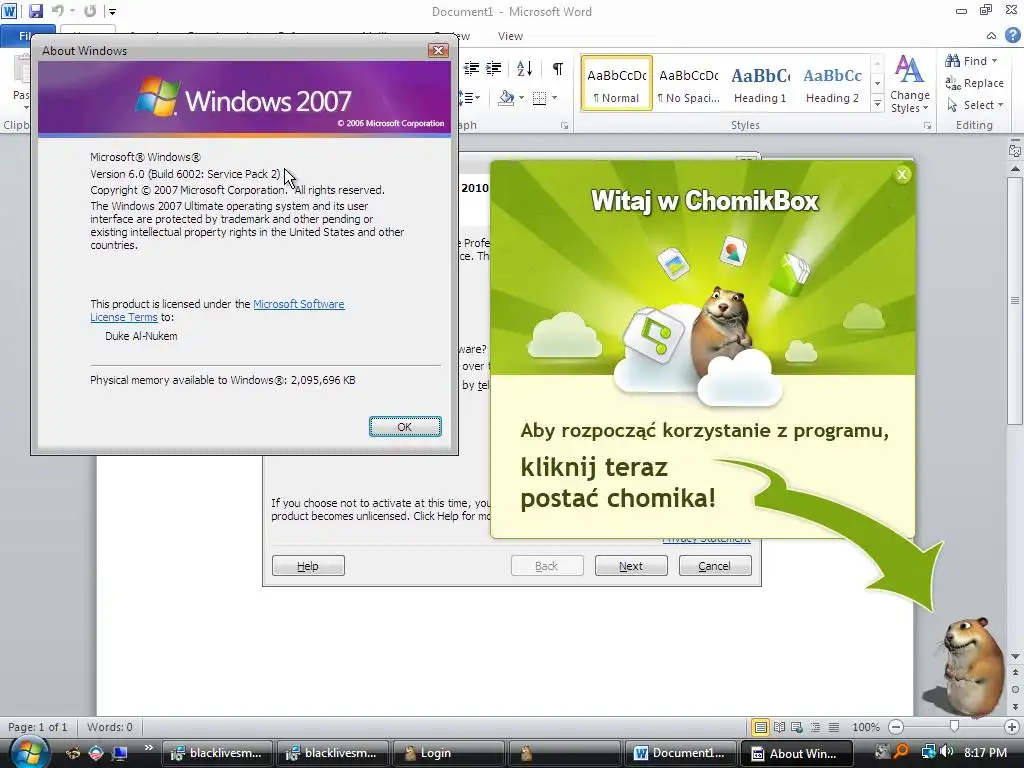Screen dimensions: 1024x768
Task: Click Find in the Editing group
Action: (x=966, y=61)
